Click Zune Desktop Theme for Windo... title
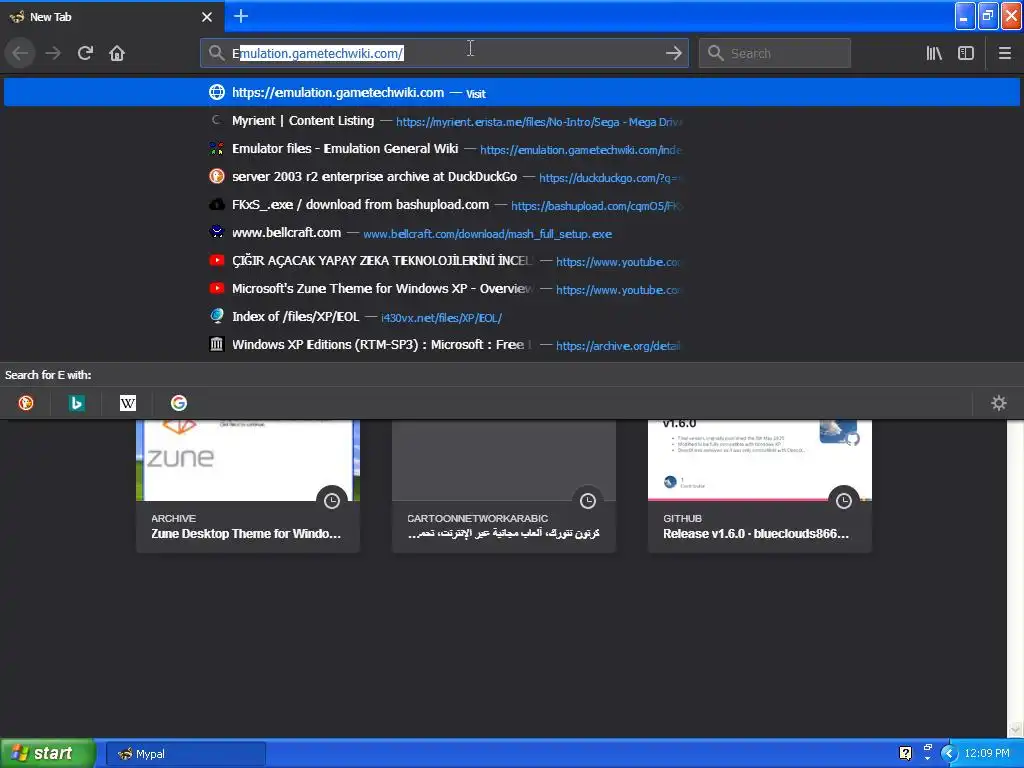The image size is (1024, 768). coord(246,534)
